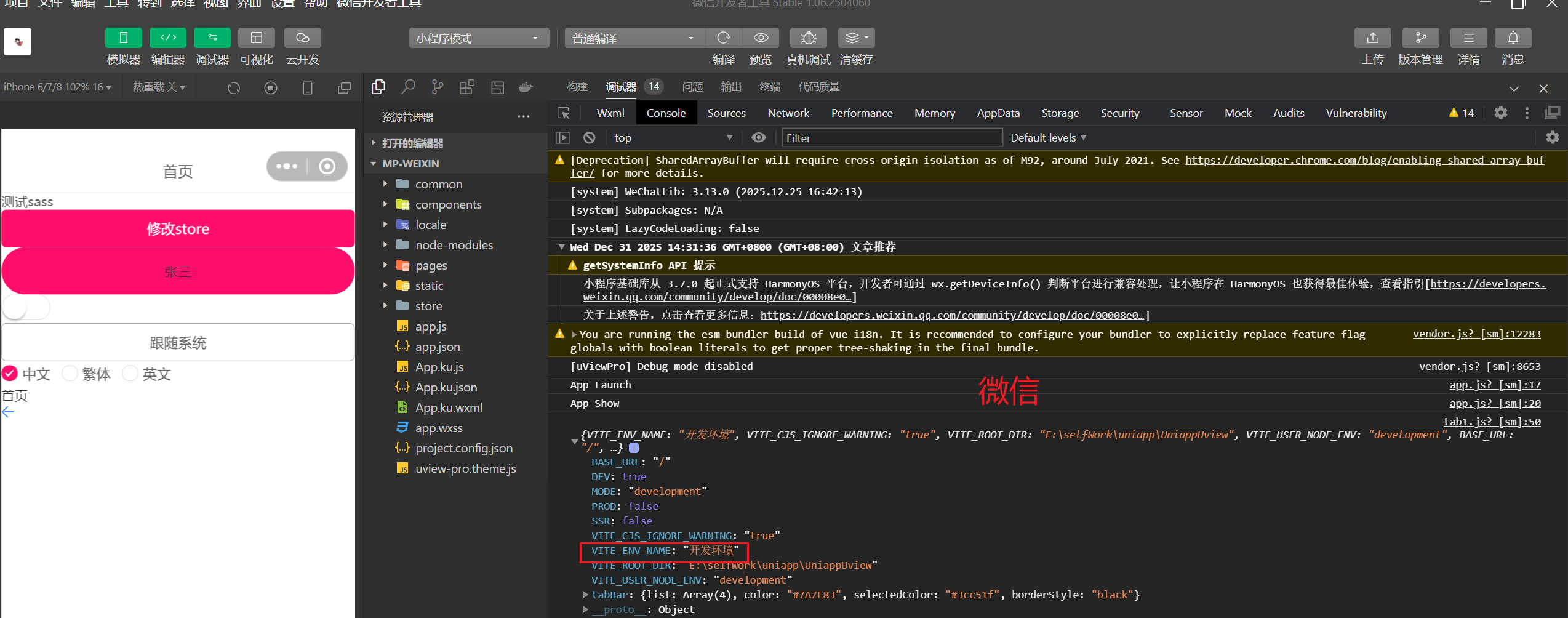Screen dimensions: 1568x618
Task: Open the iPhone 6/7/8 device dropdown
Action: click(x=57, y=87)
